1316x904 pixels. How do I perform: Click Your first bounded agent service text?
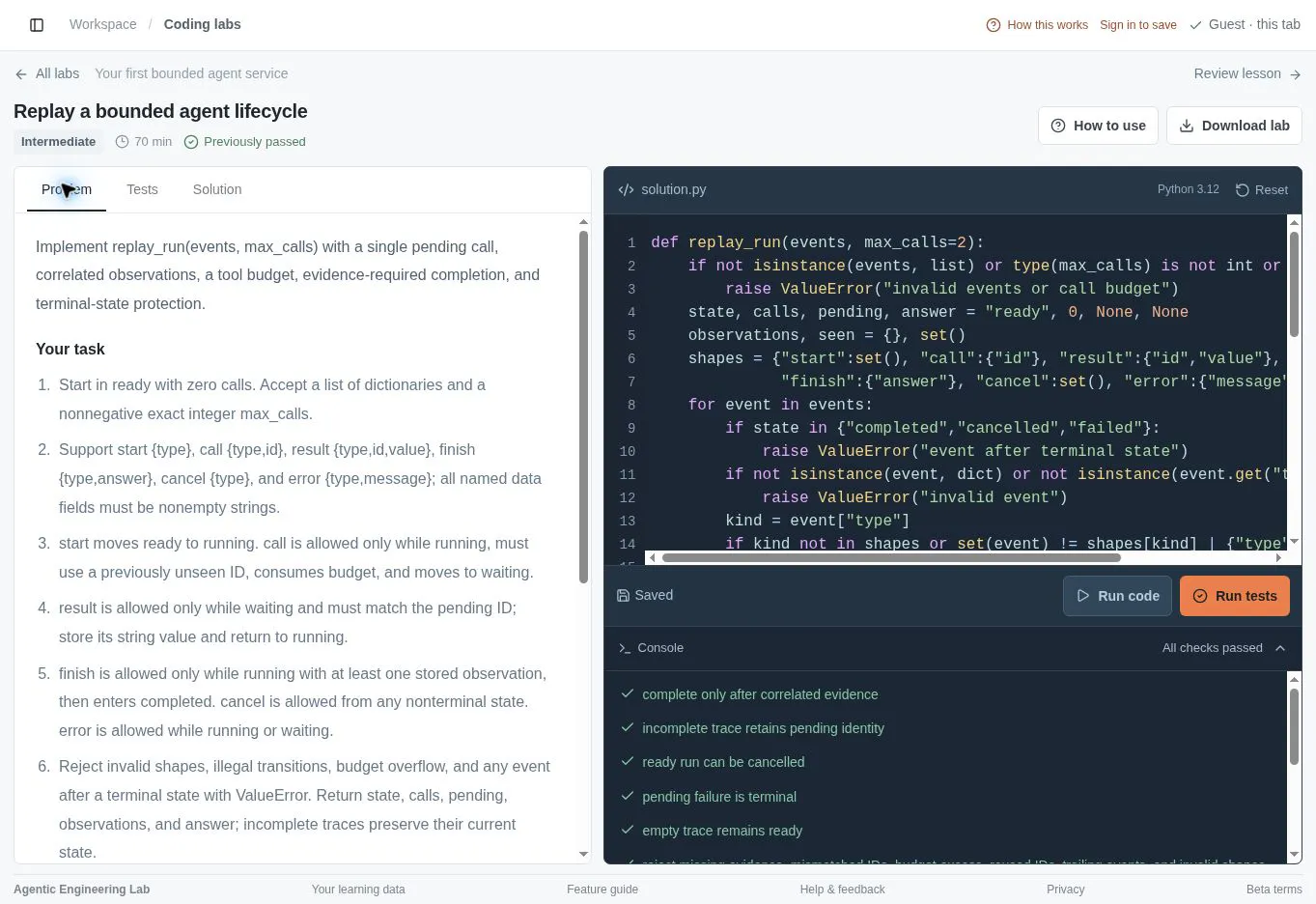point(191,73)
